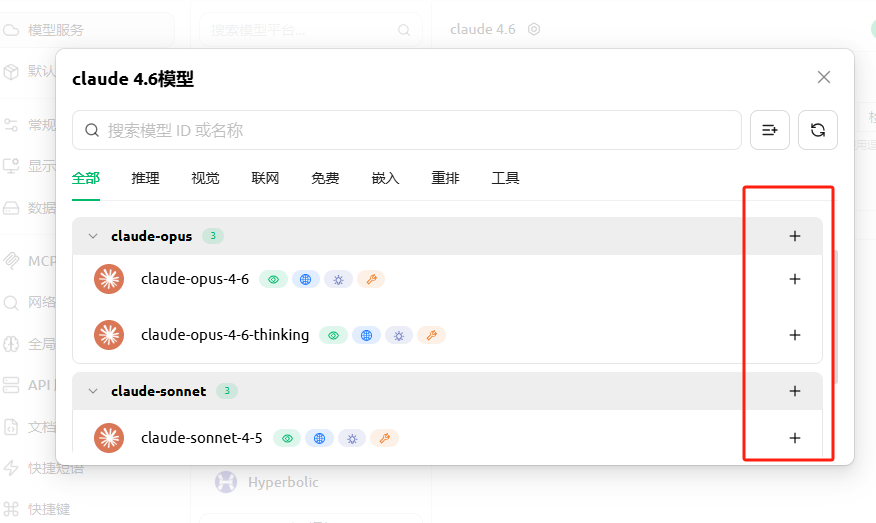This screenshot has height=523, width=876.
Task: Click the claude-sonnet-4-5 model name
Action: click(202, 438)
